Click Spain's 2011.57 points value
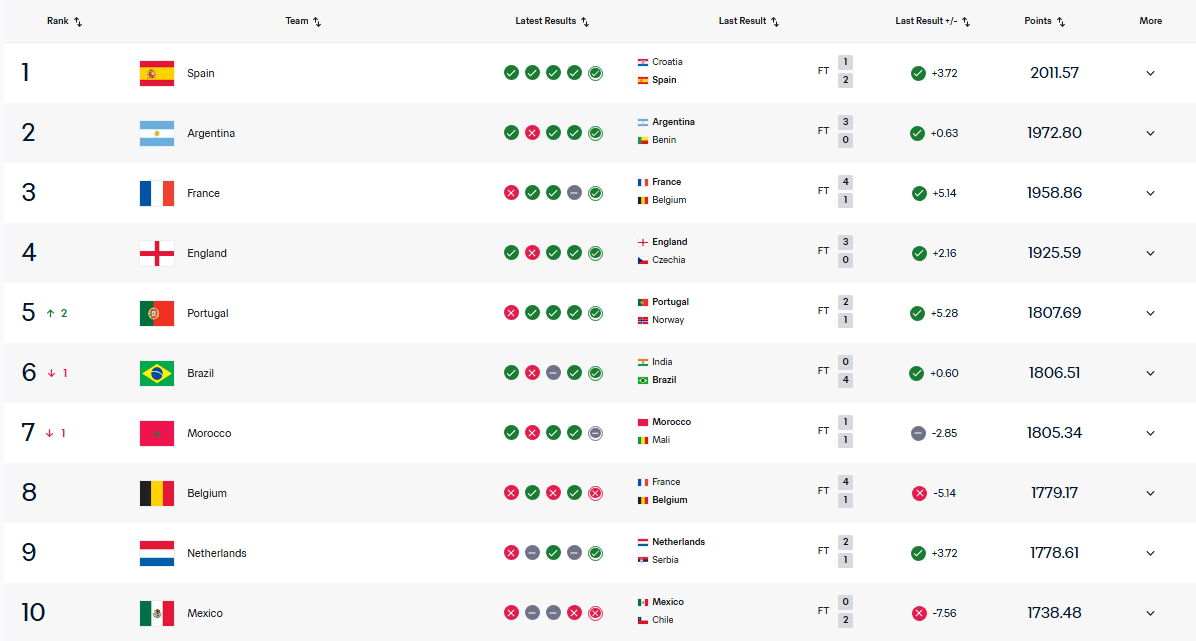 click(1054, 73)
